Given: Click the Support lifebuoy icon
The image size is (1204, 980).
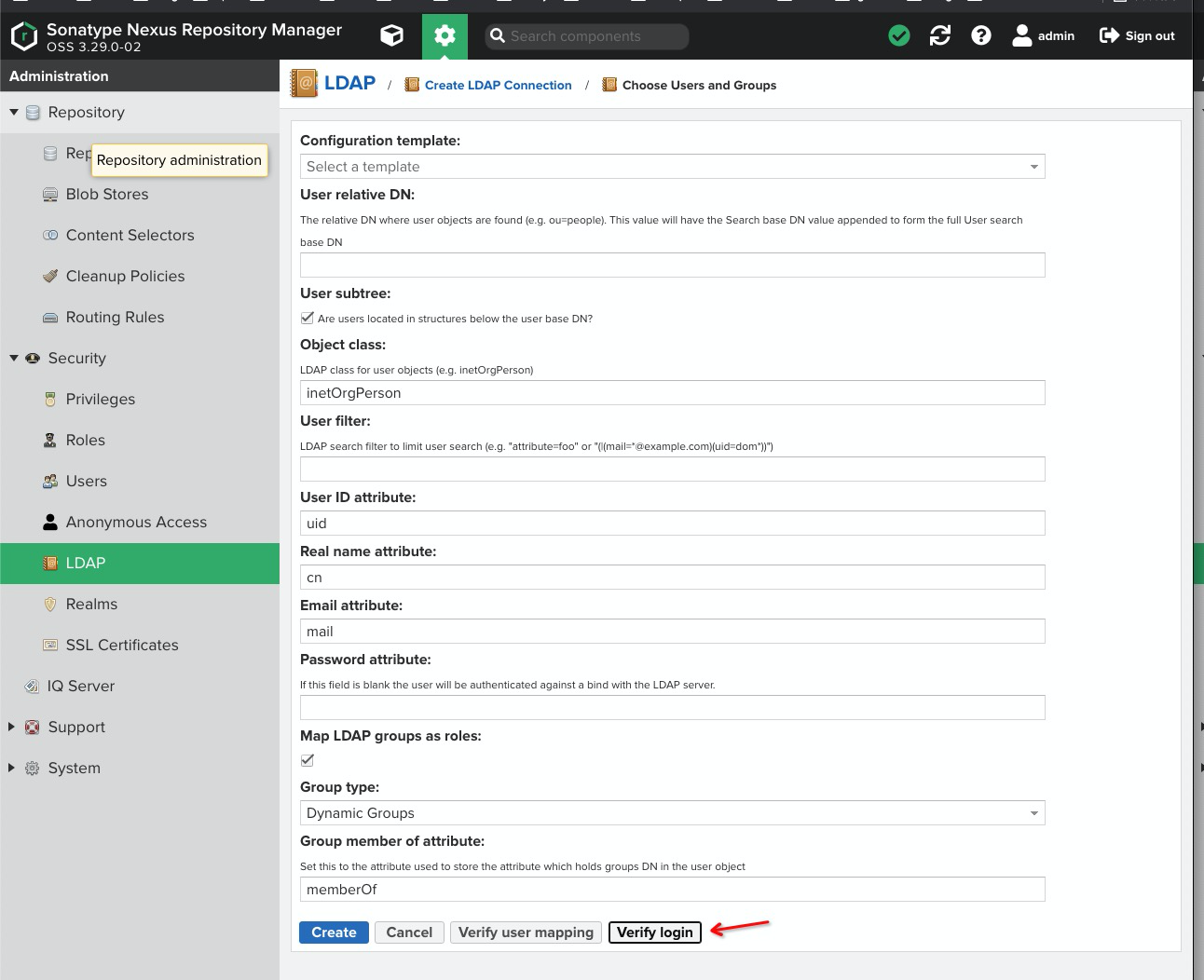Looking at the screenshot, I should coord(33,727).
